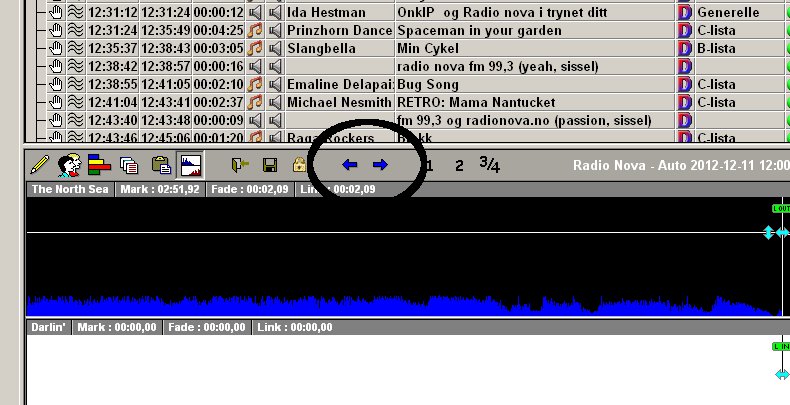This screenshot has height=405, width=790.
Task: Open the people/voices icon in toolbar
Action: pos(69,165)
